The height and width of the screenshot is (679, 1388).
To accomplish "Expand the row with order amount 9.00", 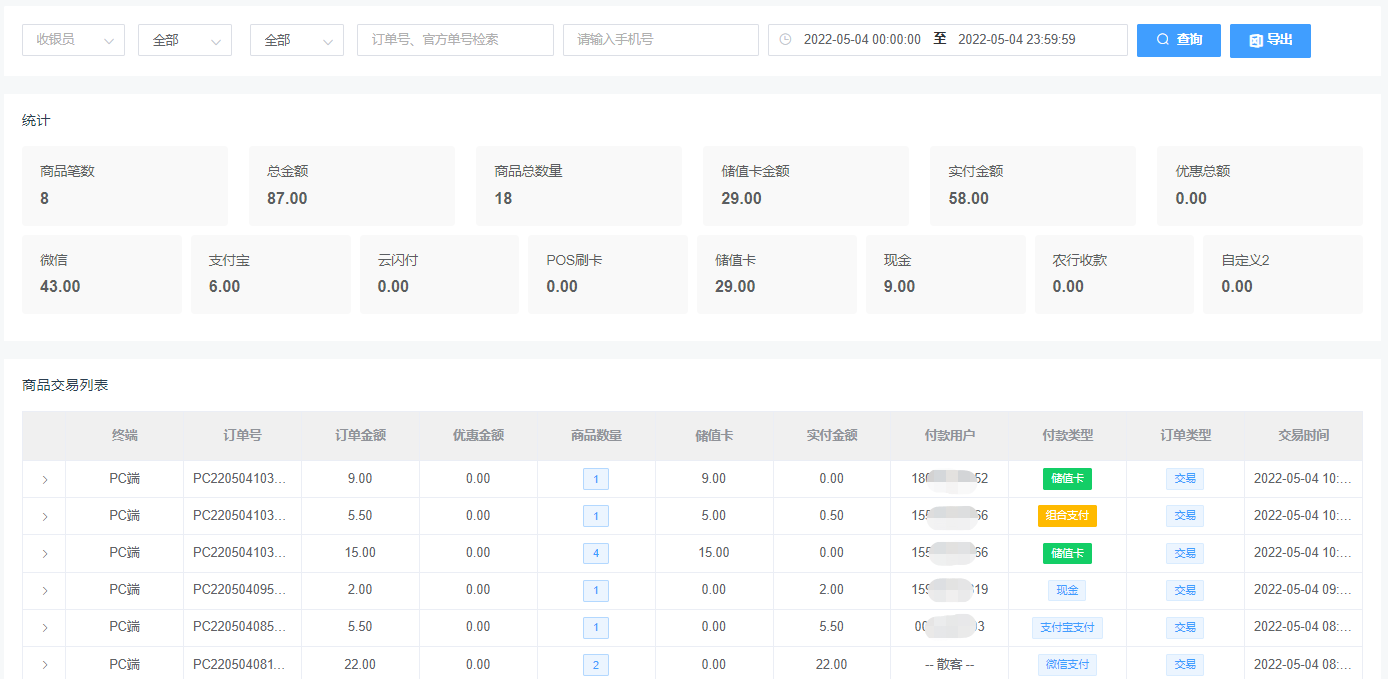I will [44, 479].
